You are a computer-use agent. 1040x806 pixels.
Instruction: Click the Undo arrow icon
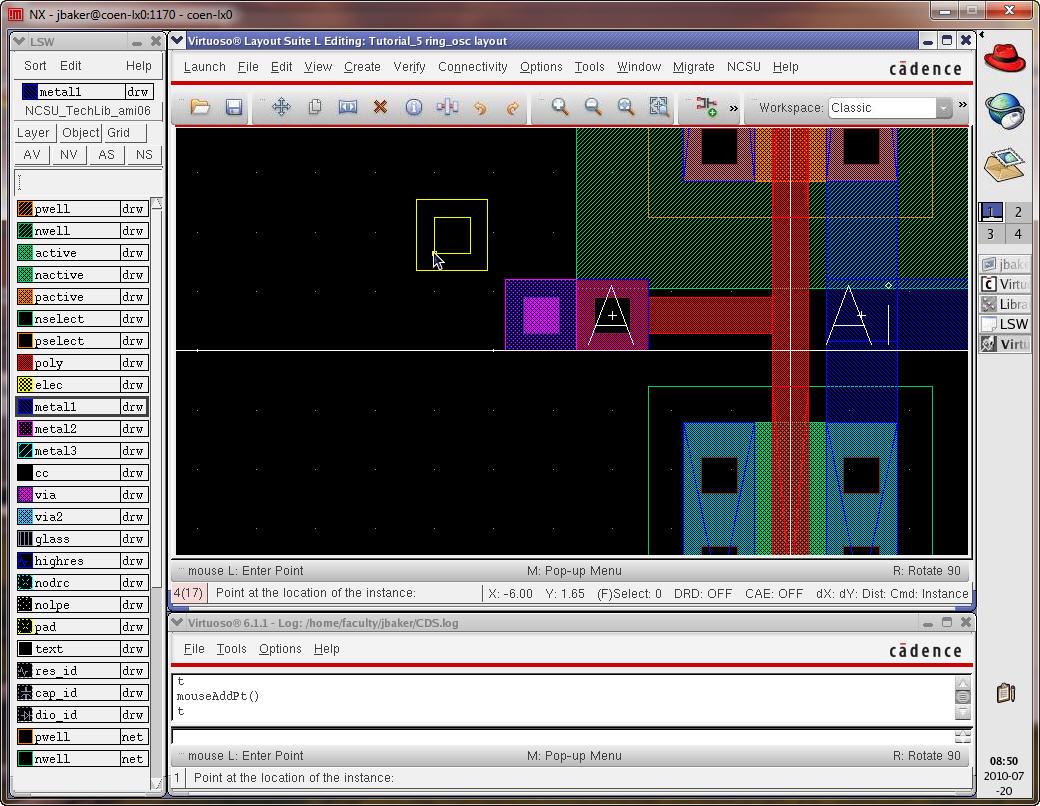click(x=480, y=107)
